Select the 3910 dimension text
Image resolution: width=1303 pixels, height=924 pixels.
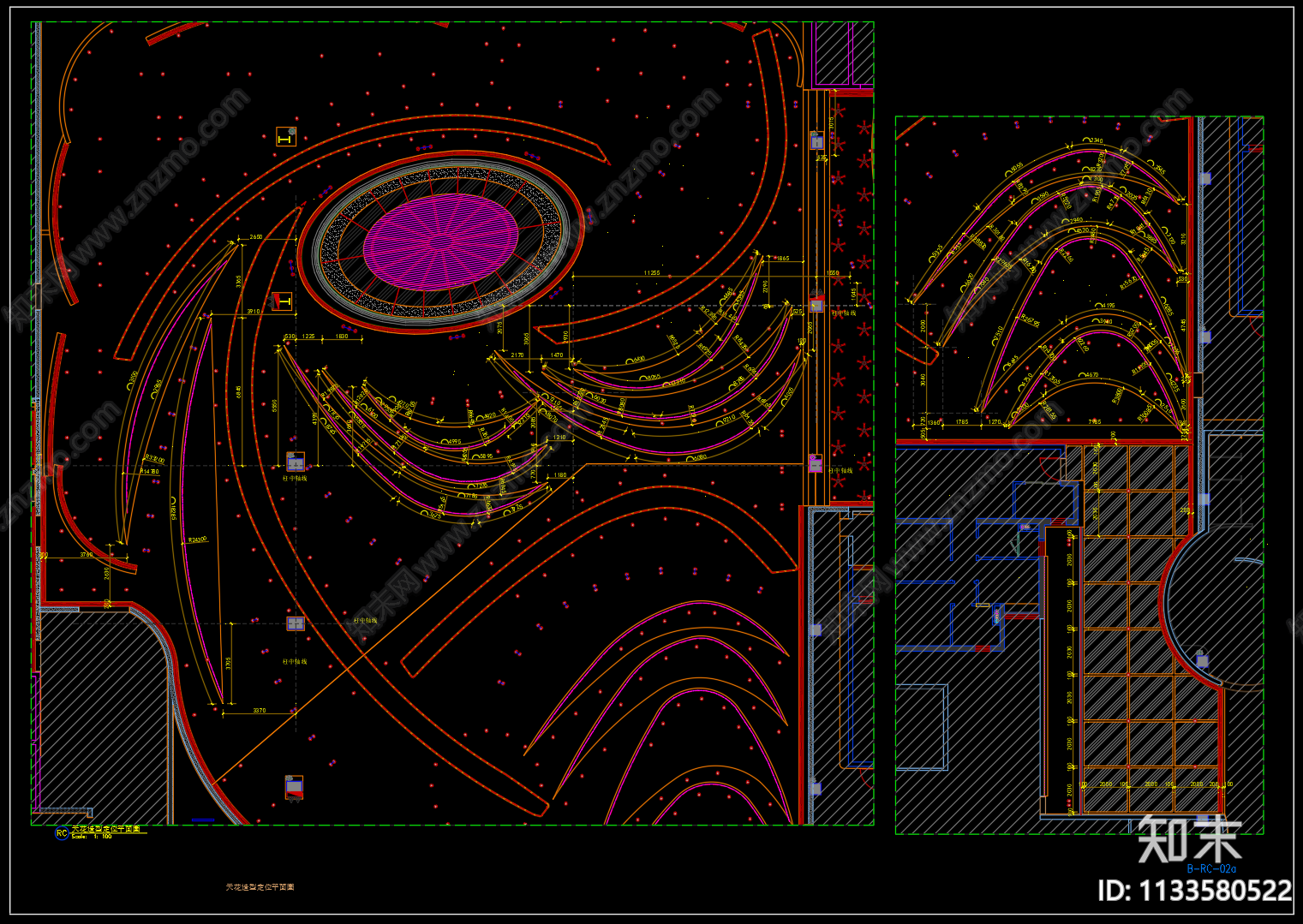[254, 312]
